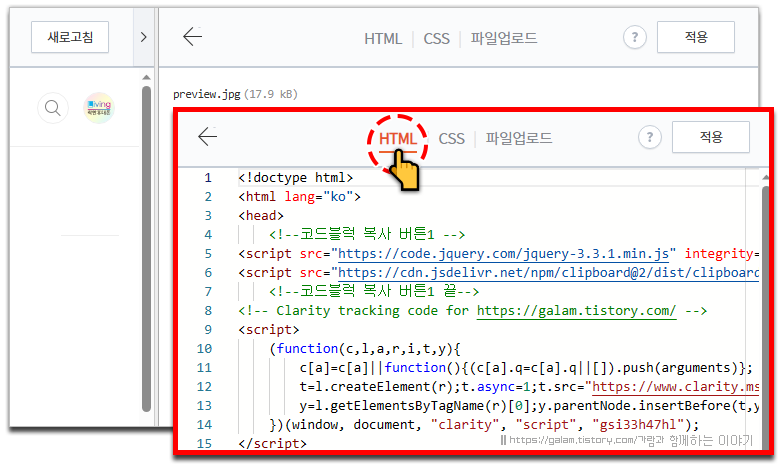The height and width of the screenshot is (465, 780).
Task: Click the <head> tag on line 3
Action: click(261, 215)
